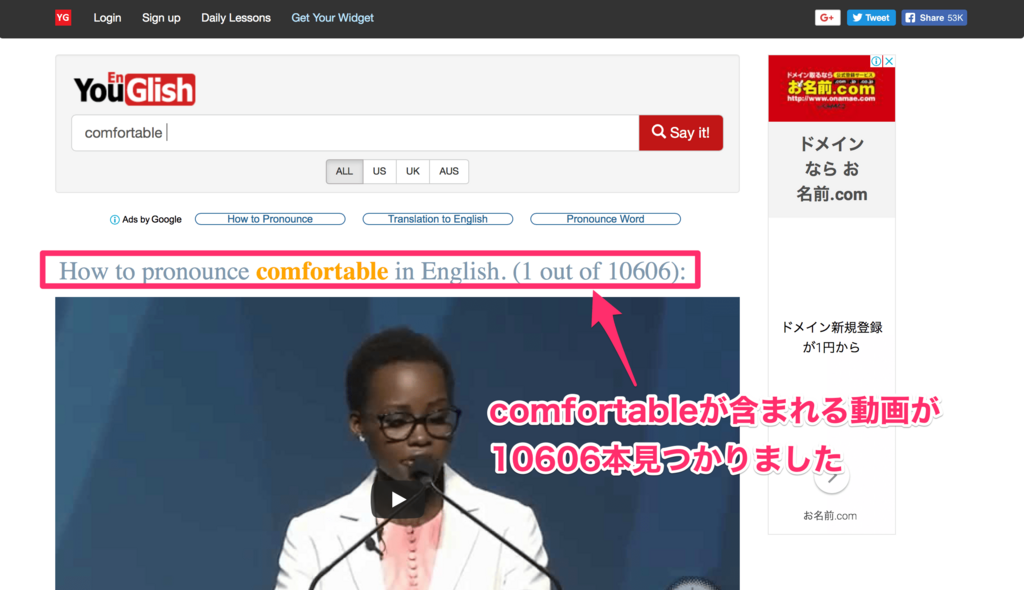Click the Ads by Google info icon
The image size is (1024, 590).
114,220
